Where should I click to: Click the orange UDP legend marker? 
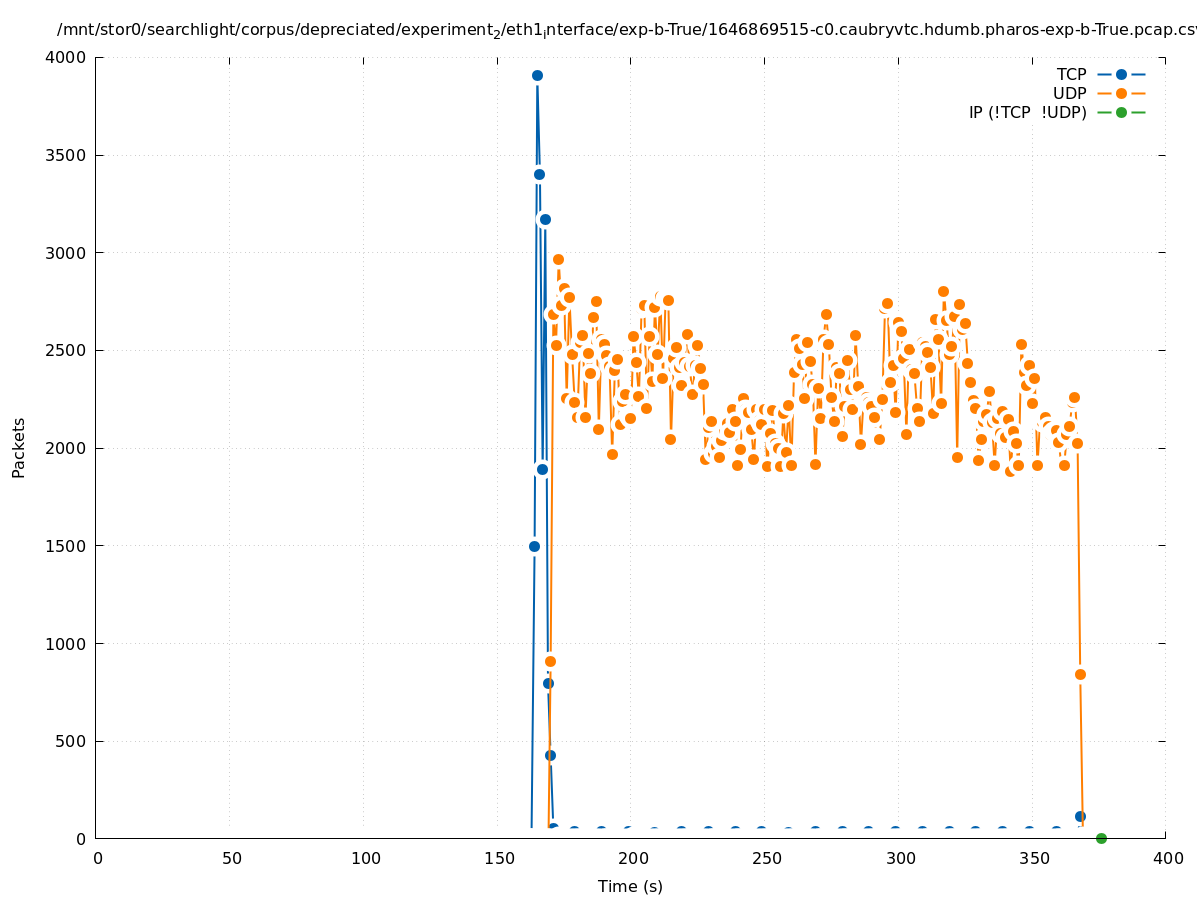pyautogui.click(x=1121, y=93)
